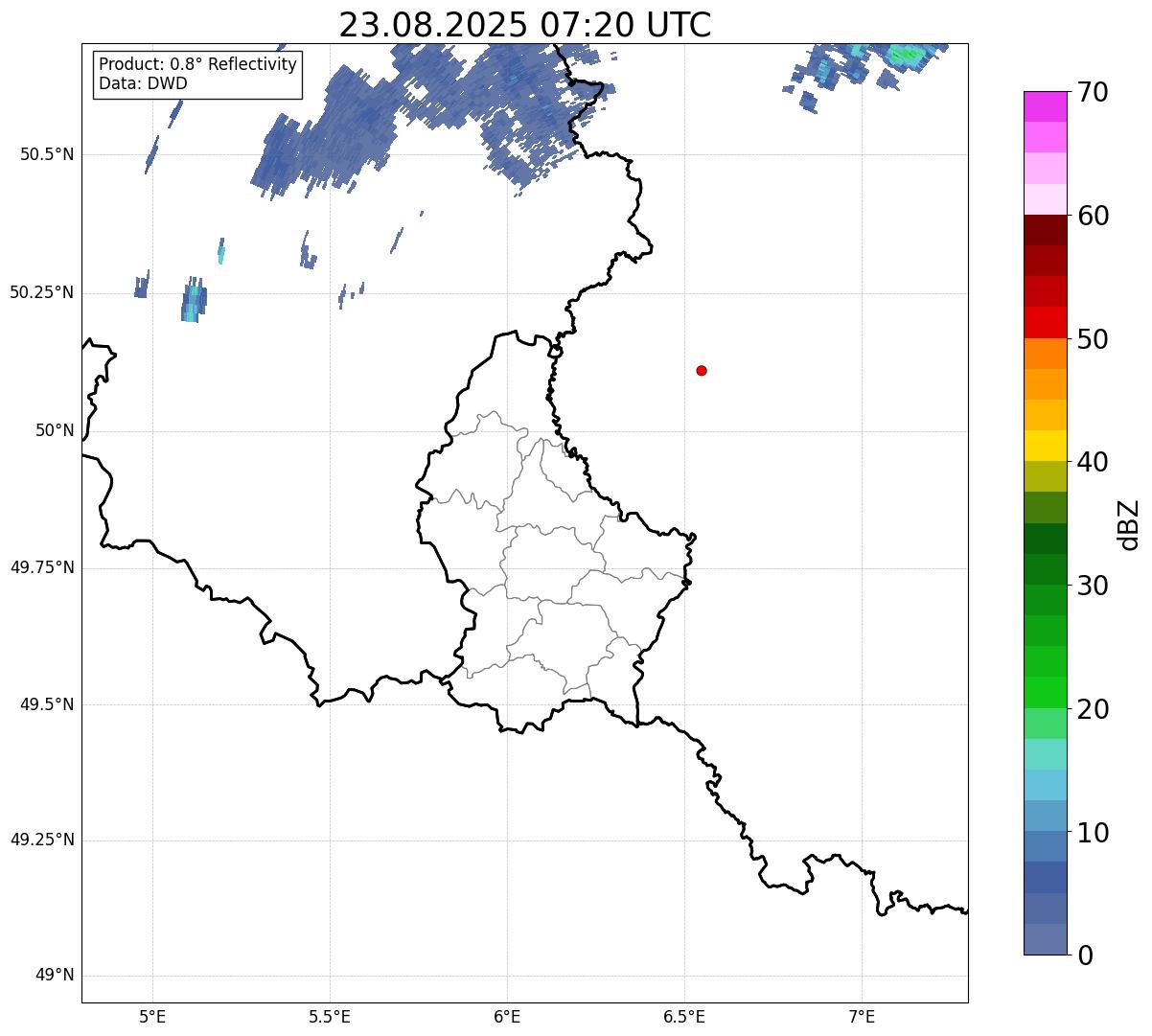Click the colorbar value 10
The width and height of the screenshot is (1152, 1036).
click(x=1093, y=833)
